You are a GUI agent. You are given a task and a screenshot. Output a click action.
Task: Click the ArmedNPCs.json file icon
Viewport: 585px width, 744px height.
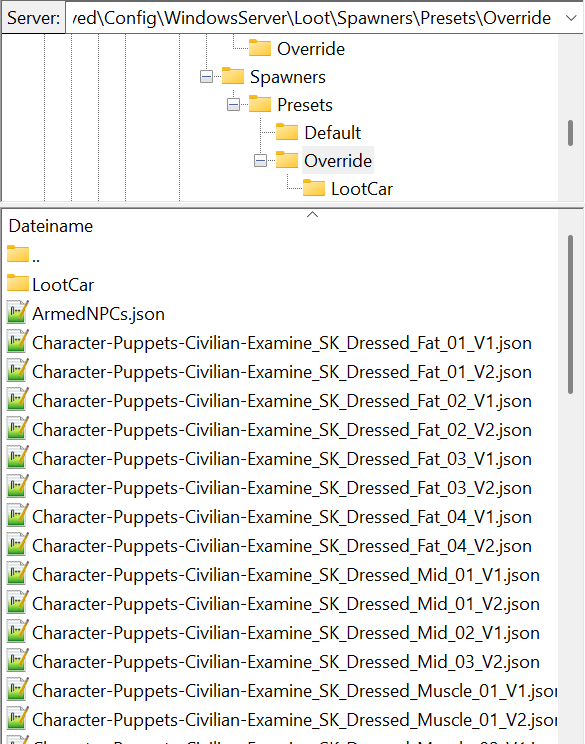18,313
